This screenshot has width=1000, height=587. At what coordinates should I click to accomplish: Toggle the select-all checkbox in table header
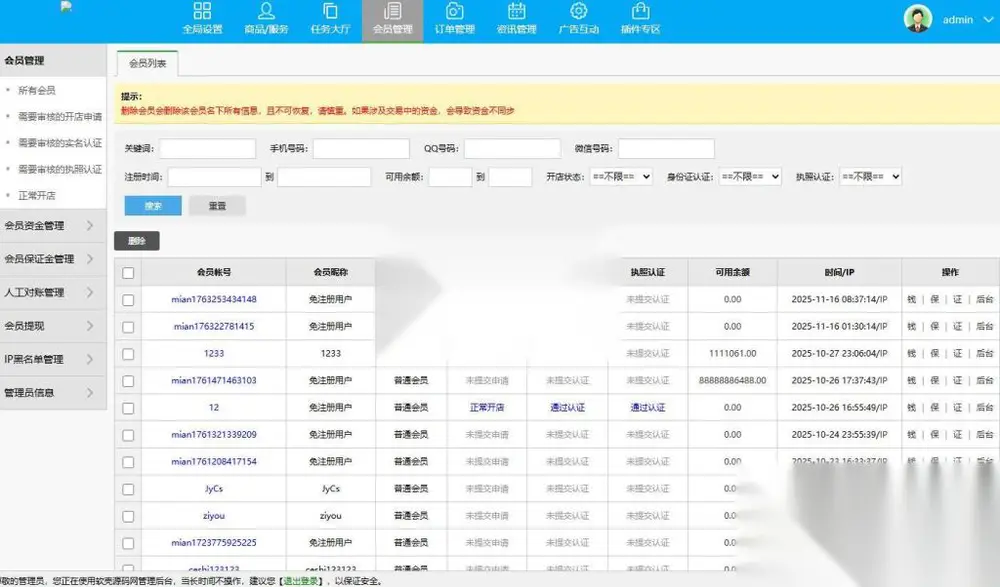128,273
